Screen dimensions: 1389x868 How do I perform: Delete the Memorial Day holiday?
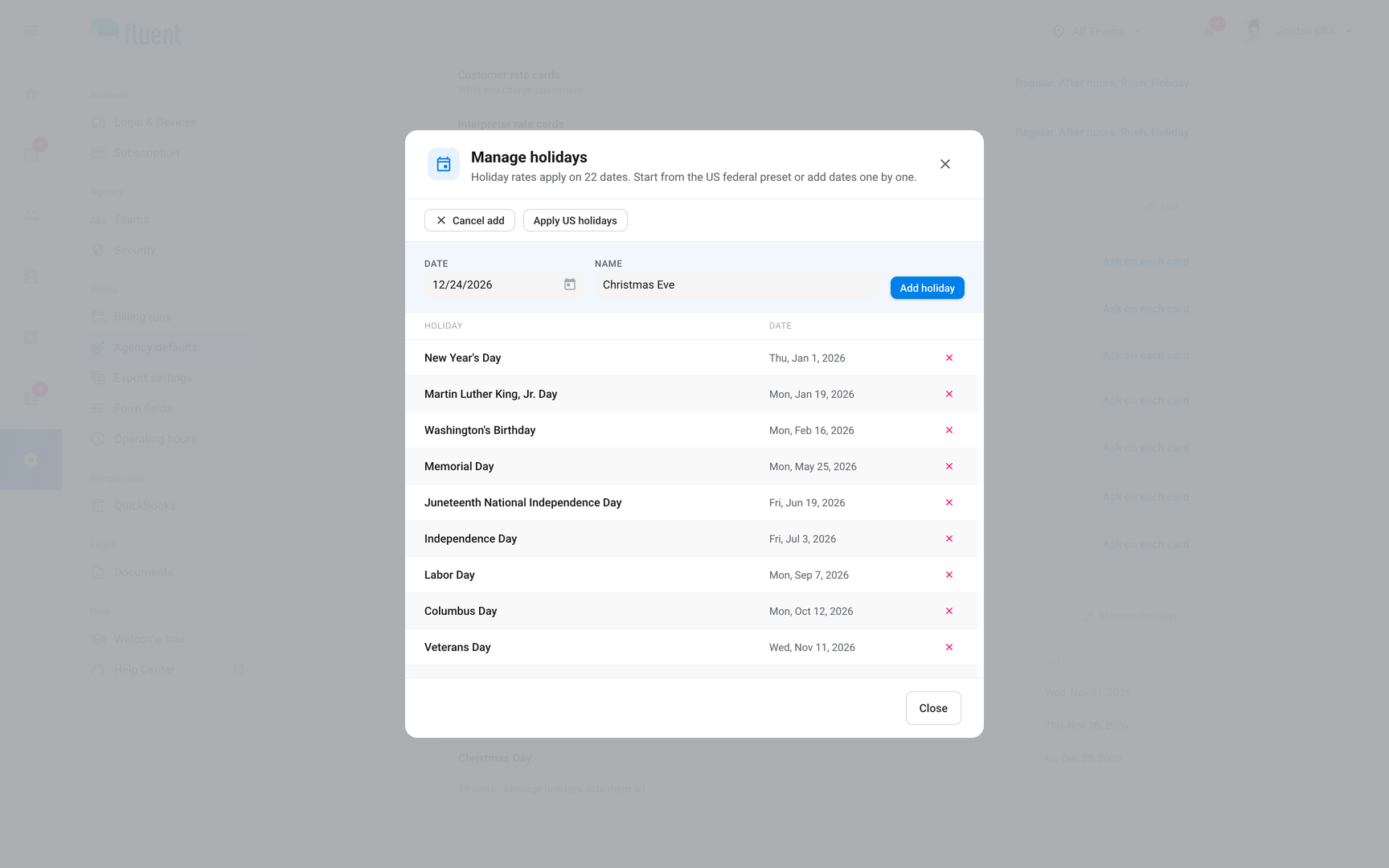(949, 466)
